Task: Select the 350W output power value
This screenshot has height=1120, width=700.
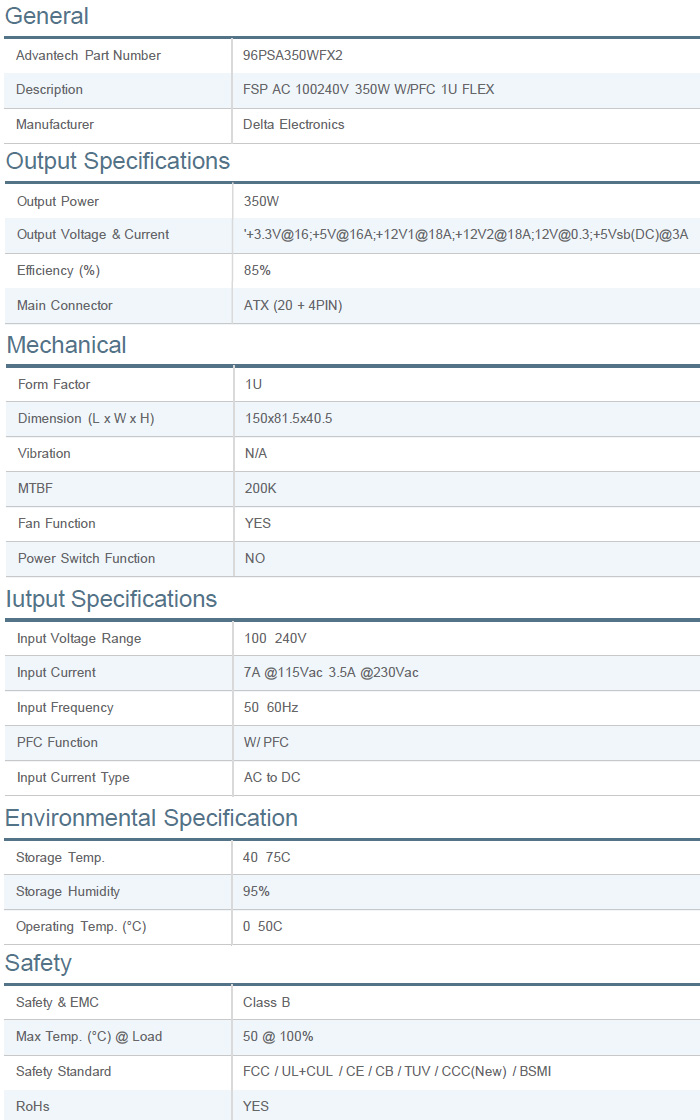Action: point(262,201)
